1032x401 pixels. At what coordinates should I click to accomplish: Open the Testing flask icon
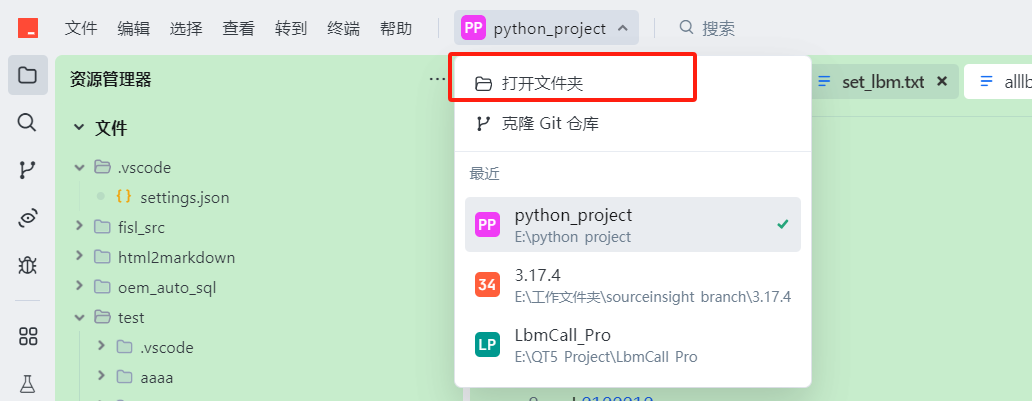[x=27, y=383]
